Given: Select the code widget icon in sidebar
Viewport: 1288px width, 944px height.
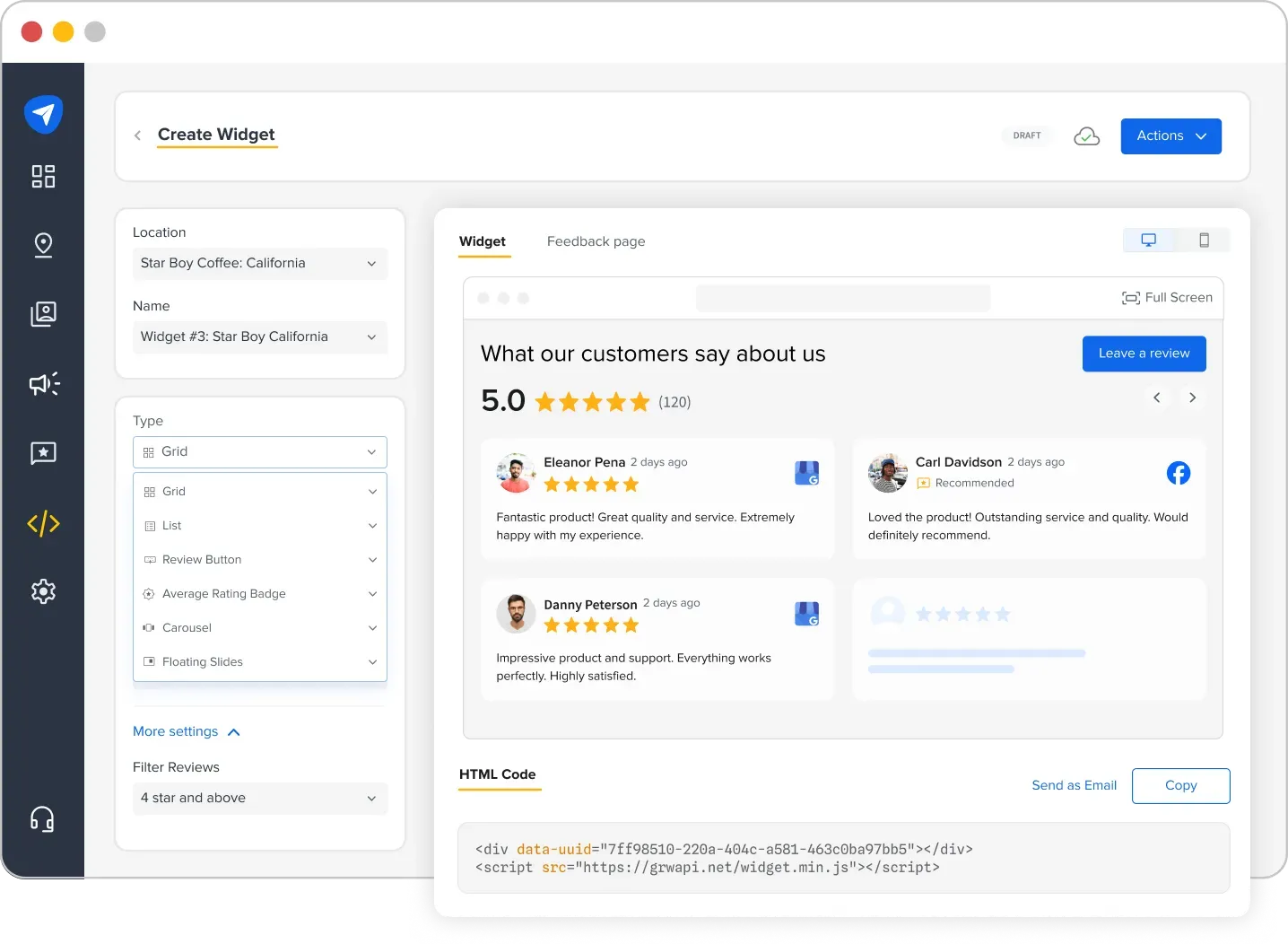Looking at the screenshot, I should click(43, 523).
